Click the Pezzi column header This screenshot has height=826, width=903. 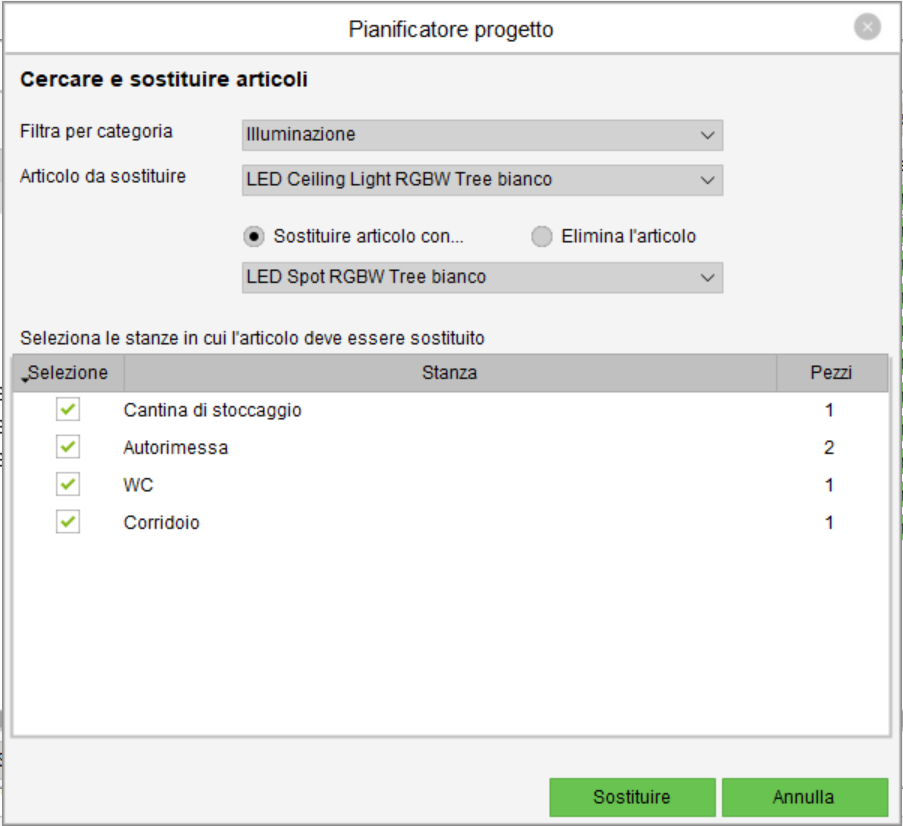coord(830,373)
